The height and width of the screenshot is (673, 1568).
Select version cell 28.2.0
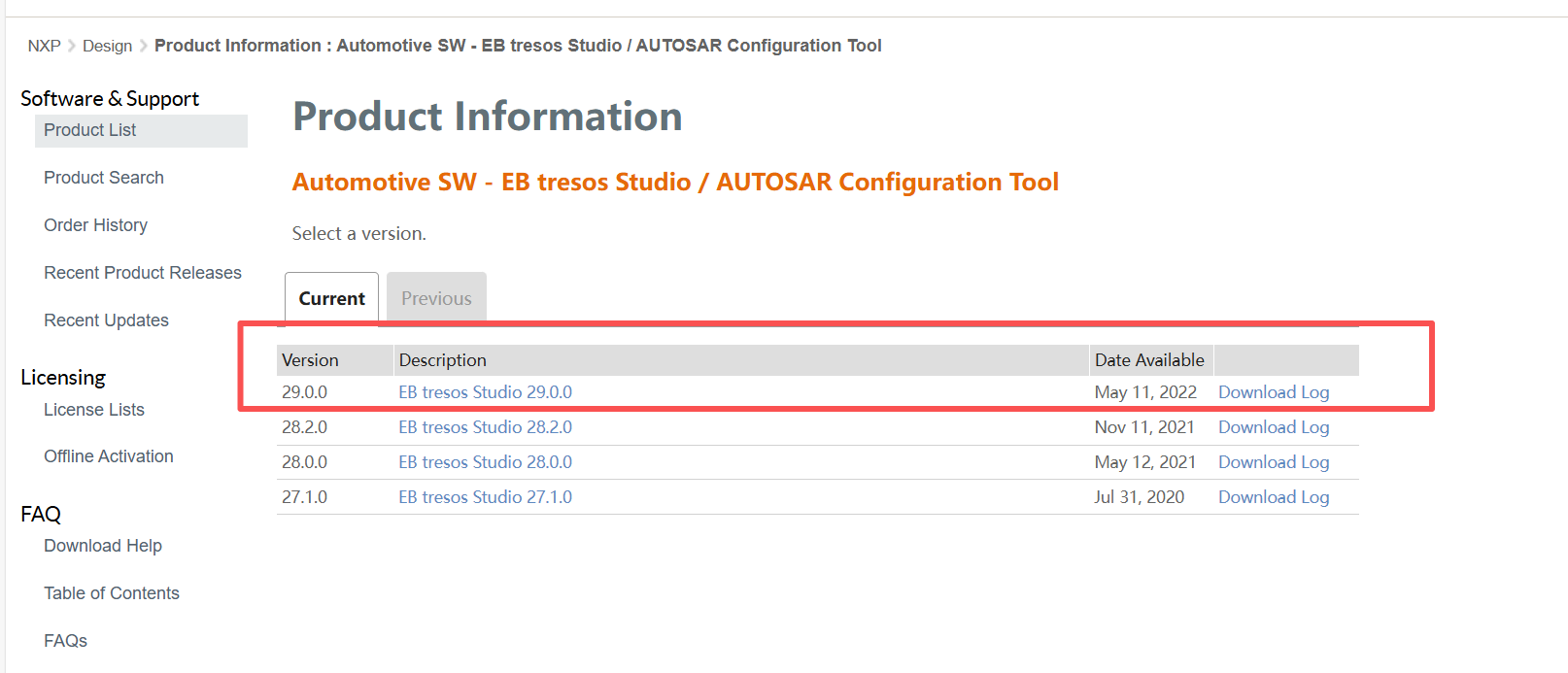tap(304, 427)
